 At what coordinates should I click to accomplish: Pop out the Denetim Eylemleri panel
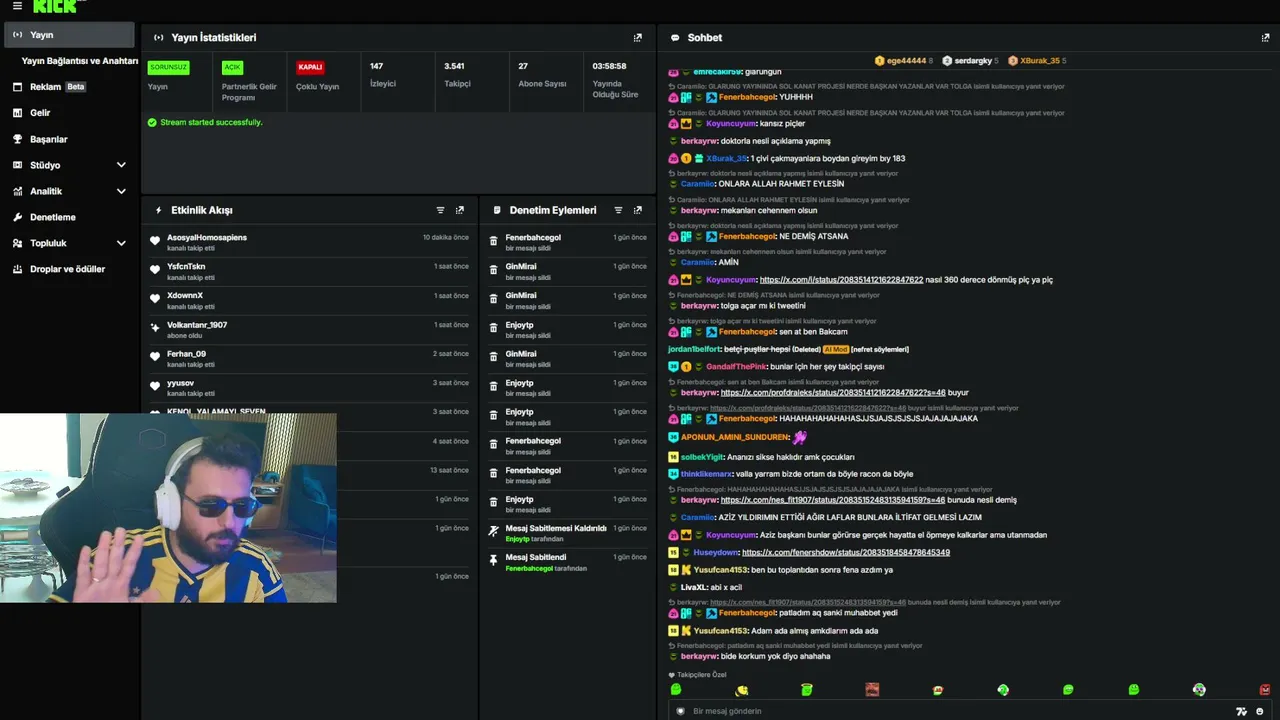pyautogui.click(x=638, y=210)
